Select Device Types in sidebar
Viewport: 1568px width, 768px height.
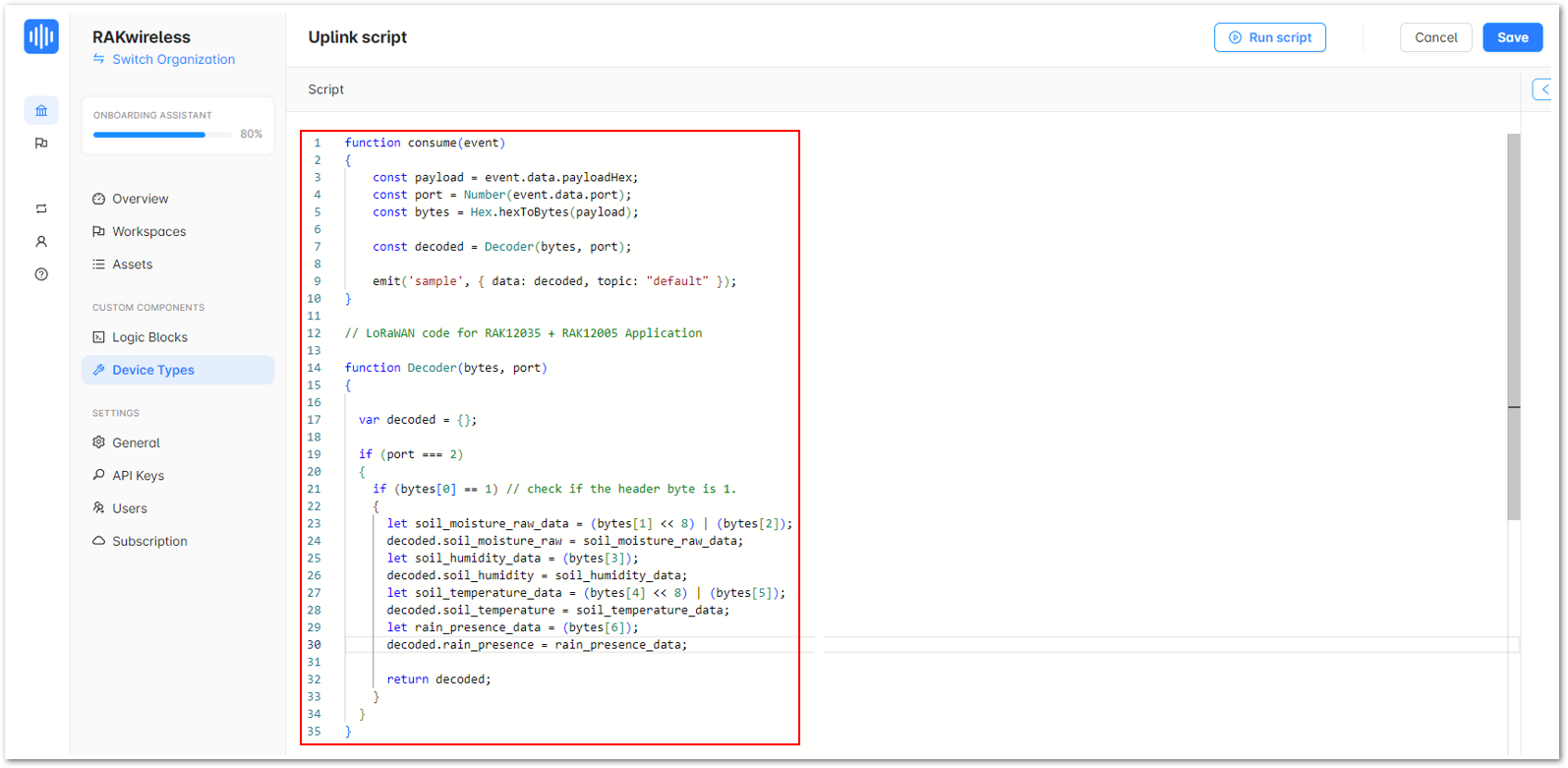point(178,370)
